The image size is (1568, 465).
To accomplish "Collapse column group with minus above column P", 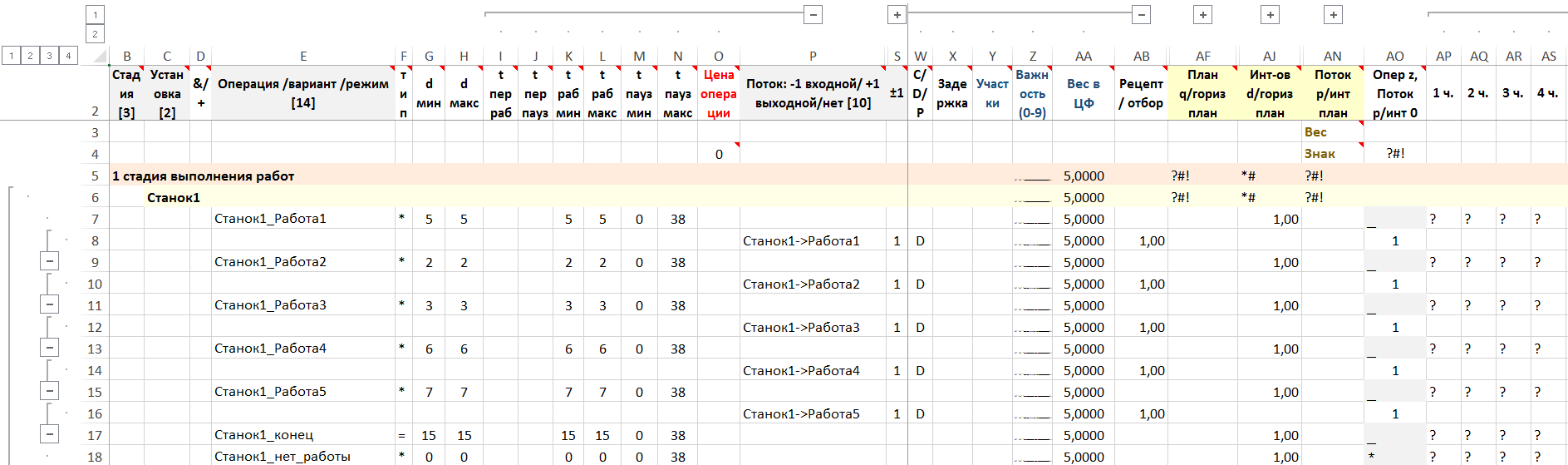I will point(813,15).
